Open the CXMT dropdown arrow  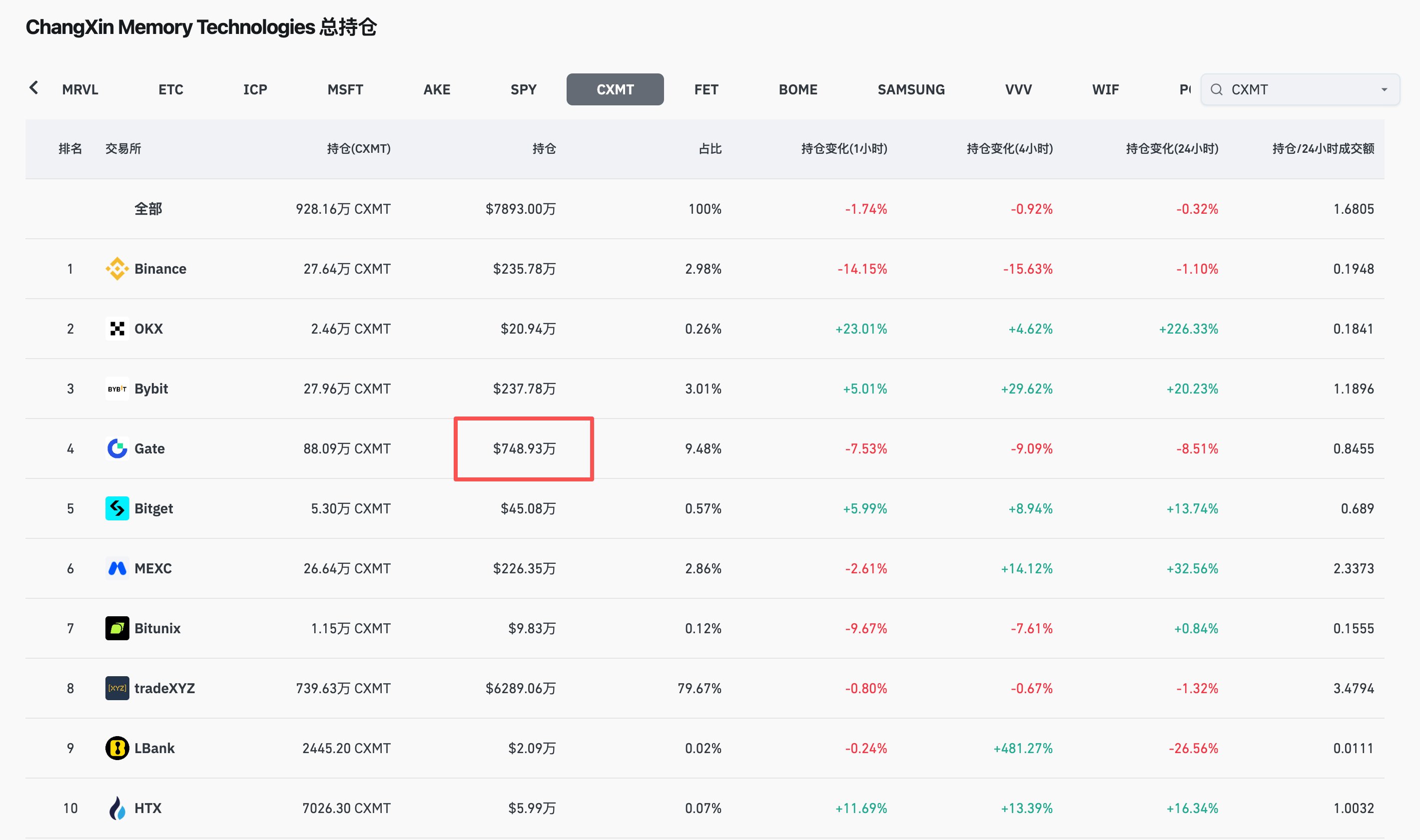[1384, 89]
